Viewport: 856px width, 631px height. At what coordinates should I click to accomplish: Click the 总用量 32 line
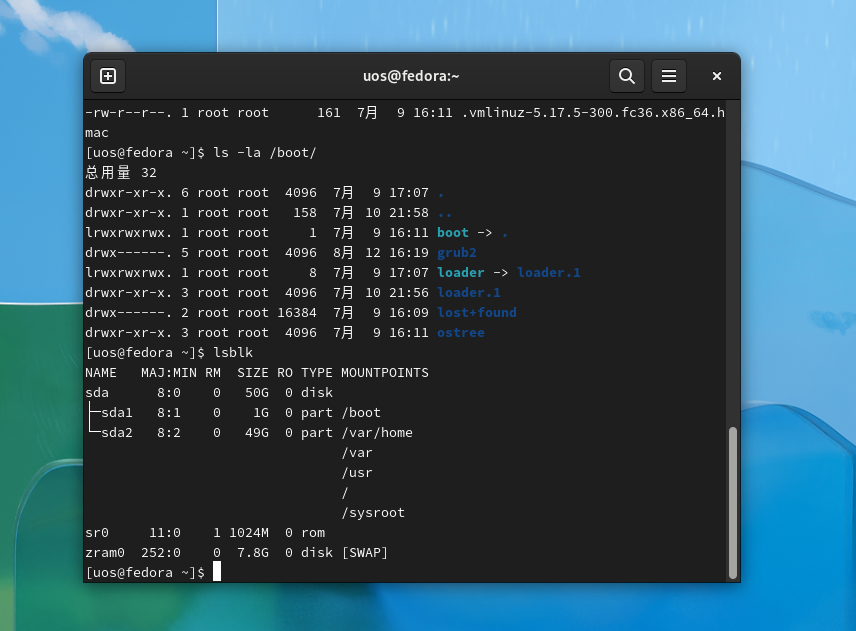(x=121, y=172)
